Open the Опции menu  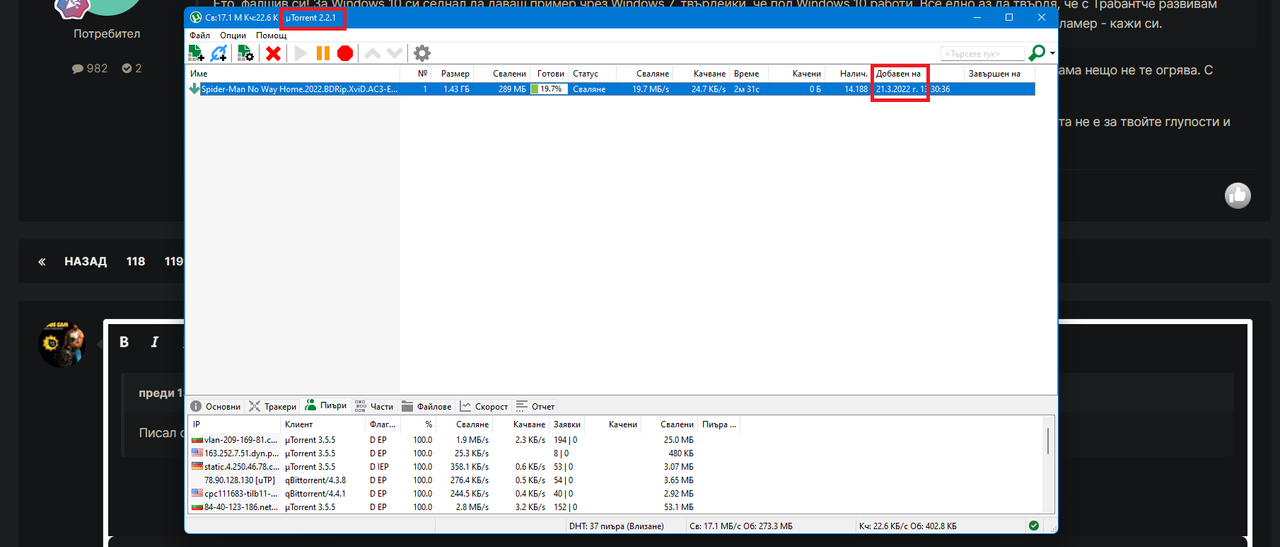pyautogui.click(x=232, y=35)
